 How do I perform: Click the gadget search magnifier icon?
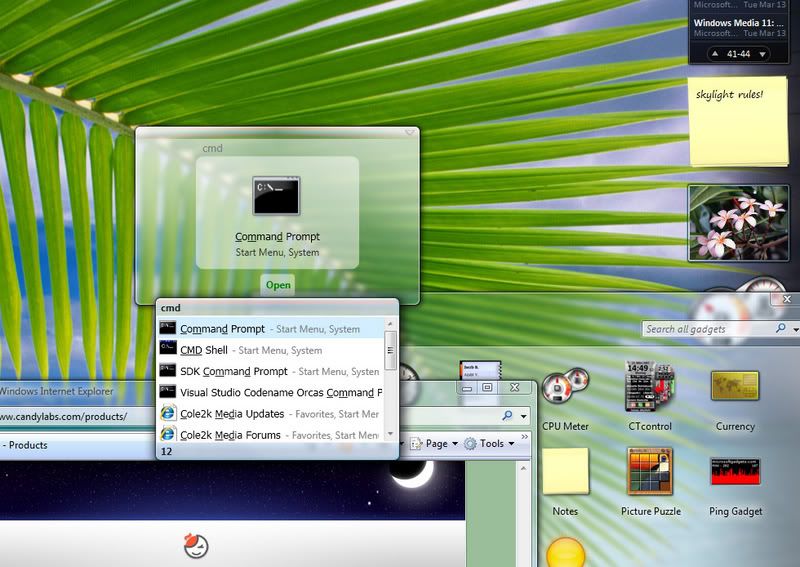point(781,329)
